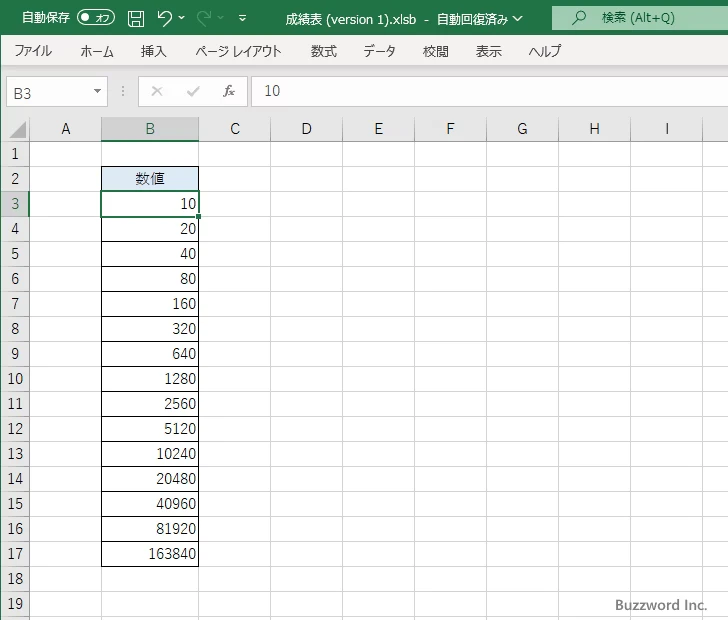Click the Insert Function fx icon
The height and width of the screenshot is (620, 728).
[229, 91]
